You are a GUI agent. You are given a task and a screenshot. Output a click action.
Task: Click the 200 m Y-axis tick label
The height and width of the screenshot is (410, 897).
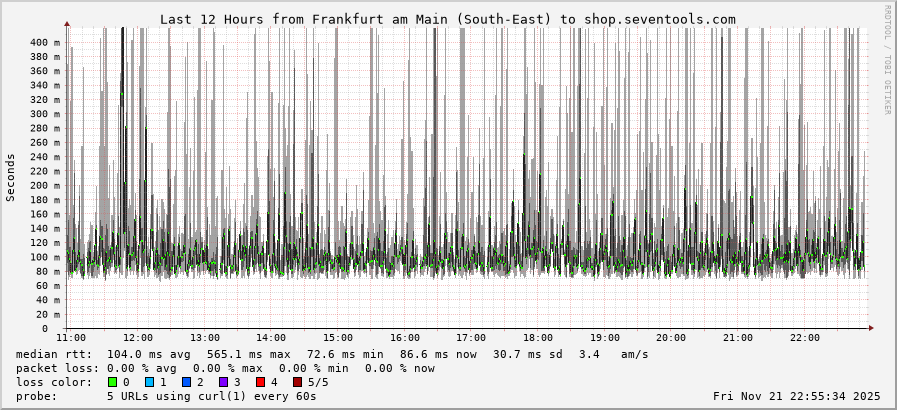pos(44,185)
